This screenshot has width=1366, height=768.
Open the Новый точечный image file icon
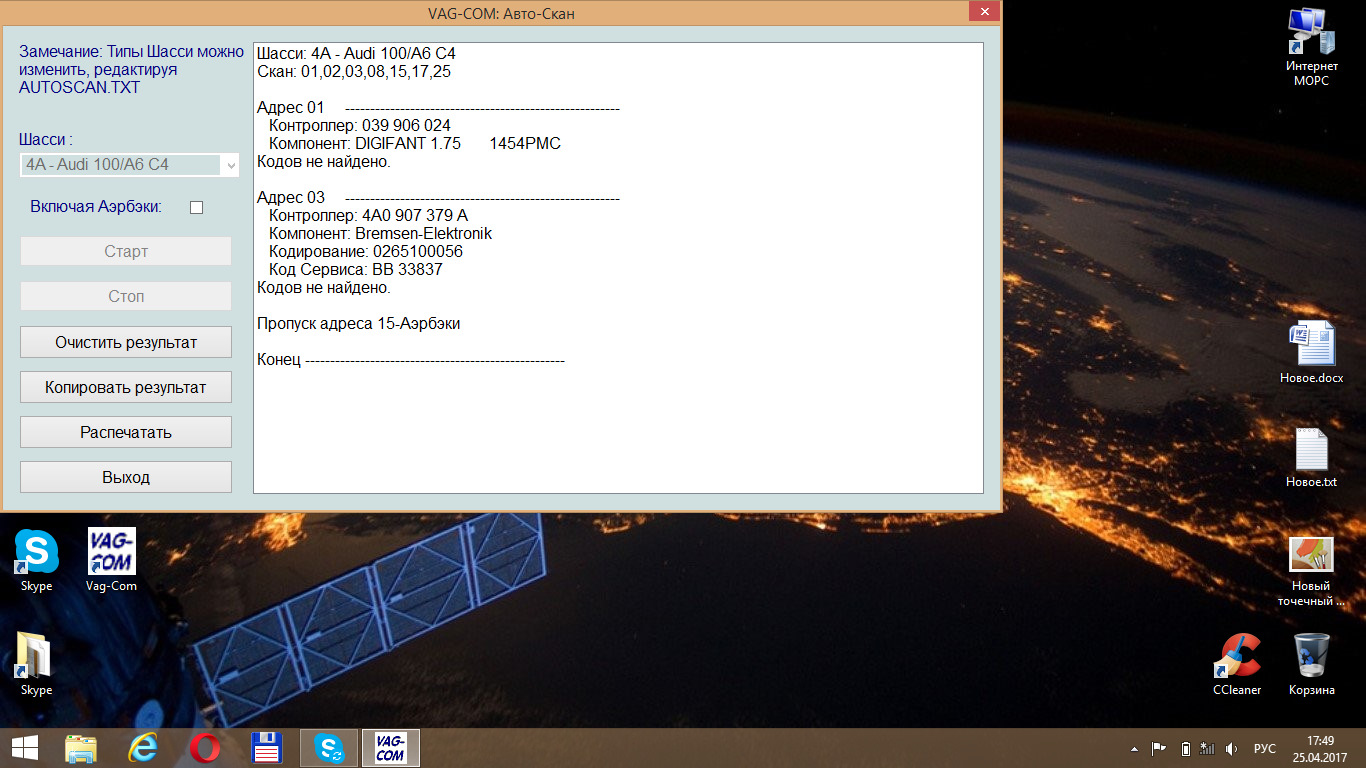pos(1311,572)
